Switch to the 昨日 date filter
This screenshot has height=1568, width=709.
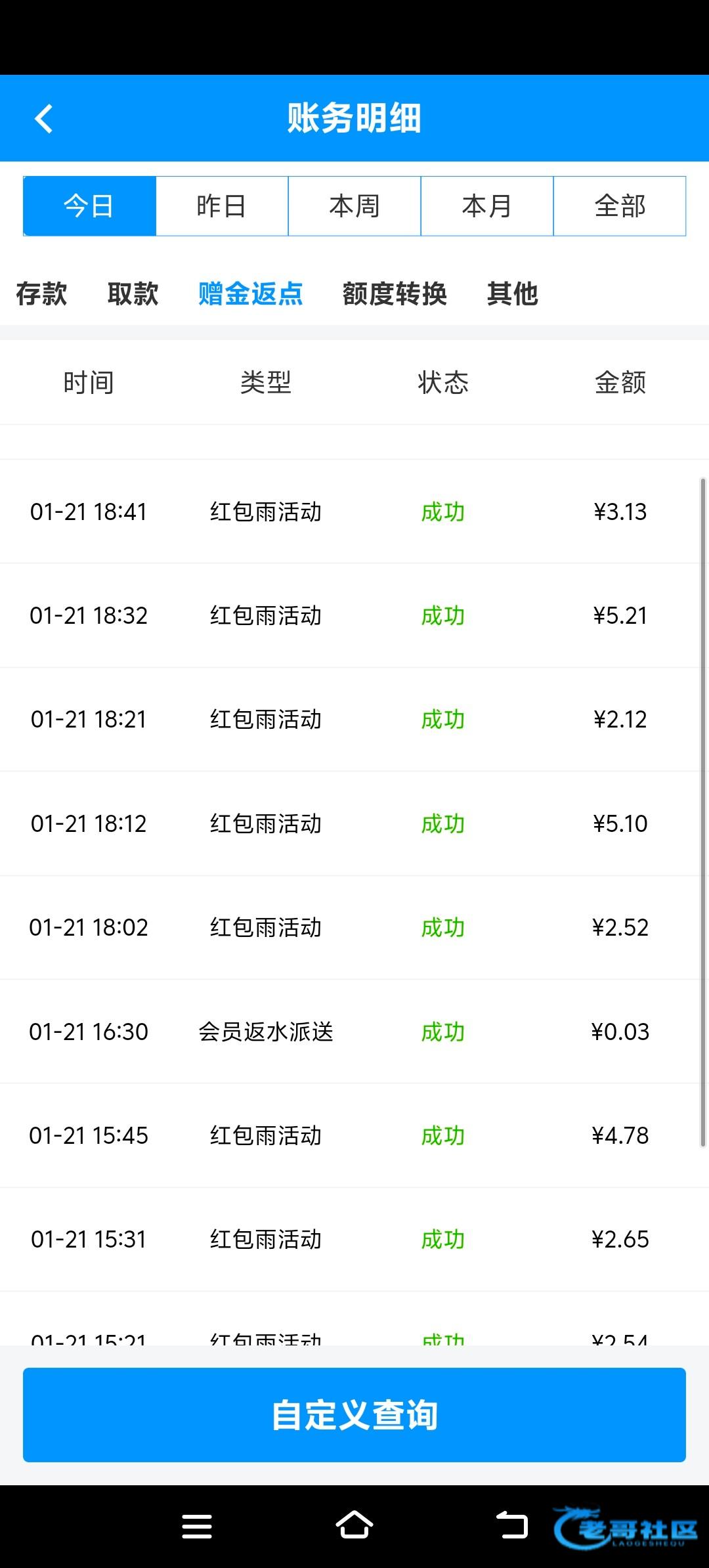tap(222, 206)
